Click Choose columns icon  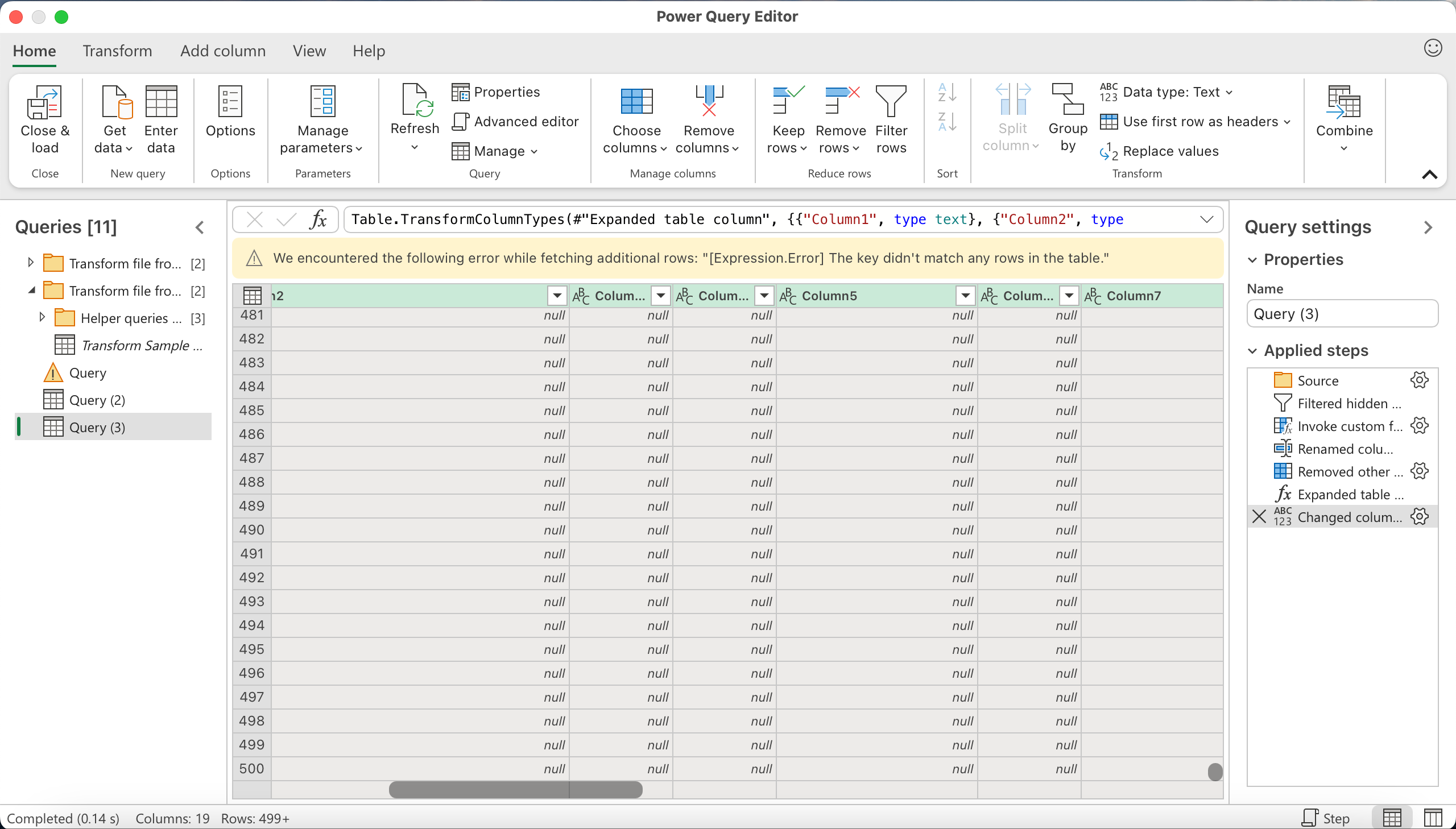[636, 101]
